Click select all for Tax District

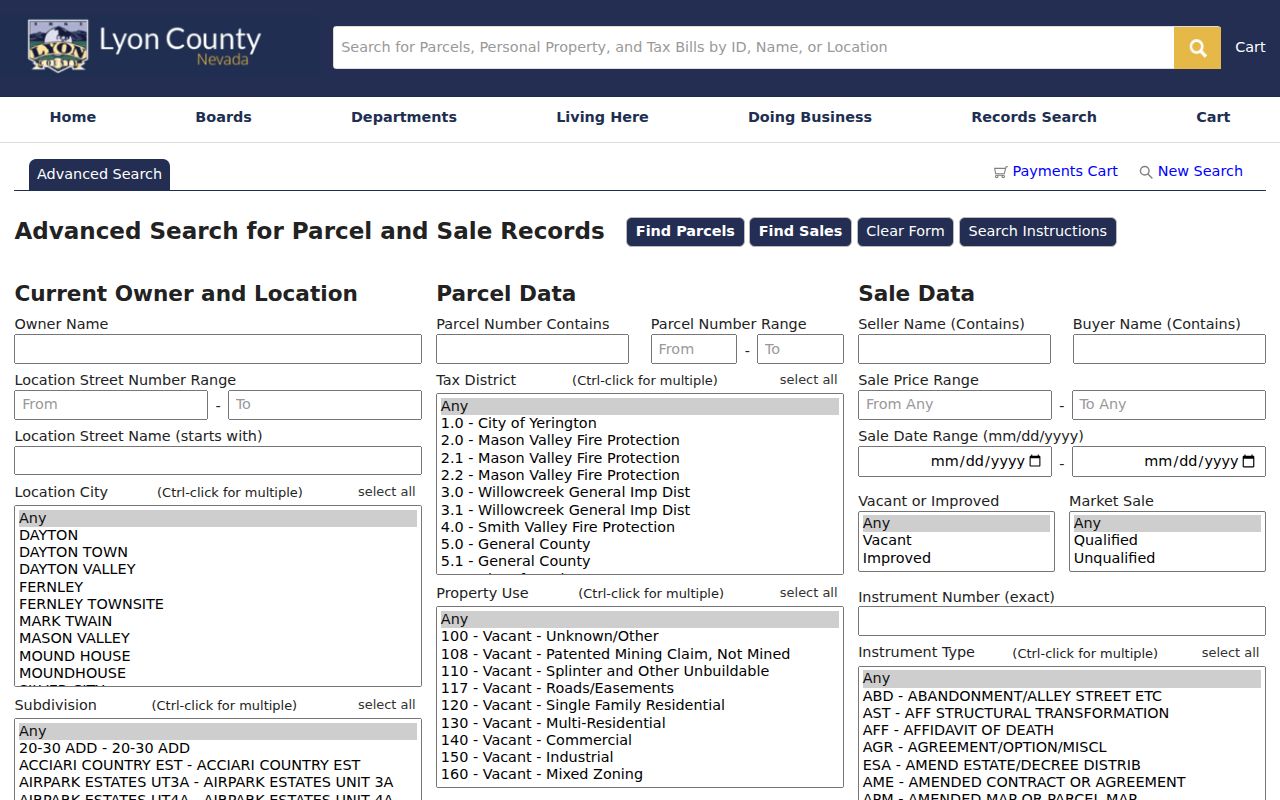pyautogui.click(x=809, y=380)
